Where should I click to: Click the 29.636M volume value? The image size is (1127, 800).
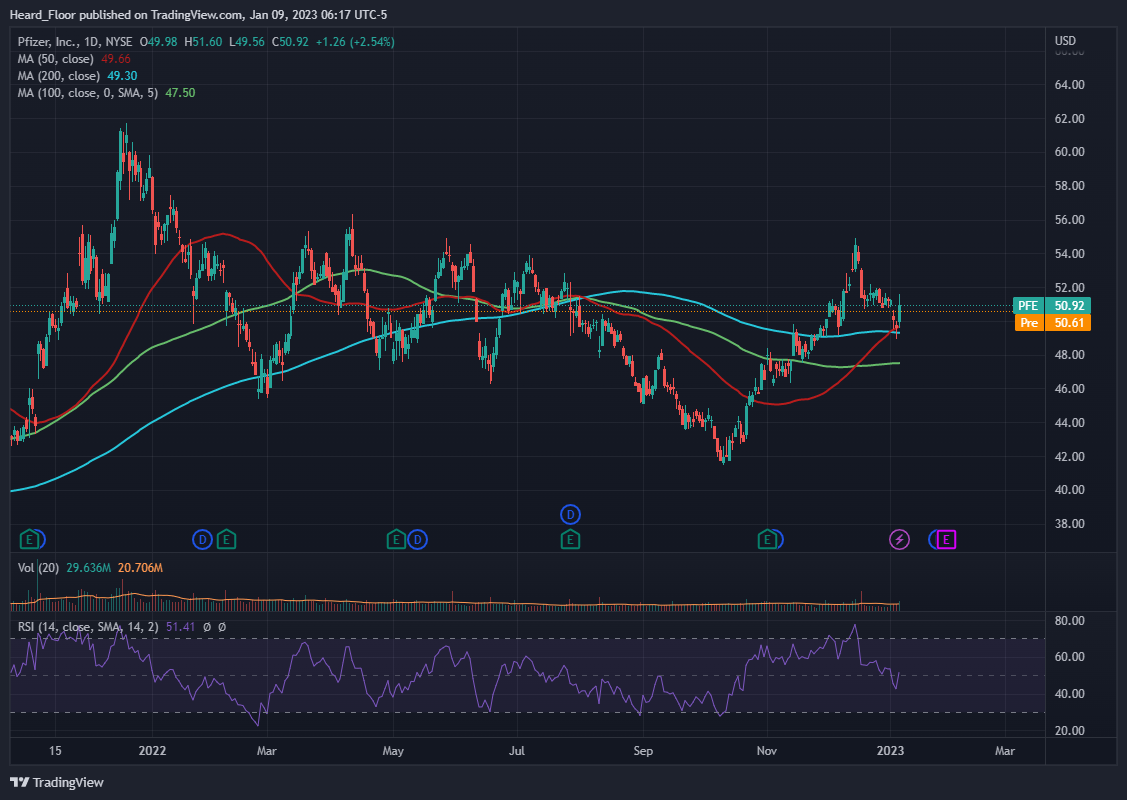pos(88,568)
